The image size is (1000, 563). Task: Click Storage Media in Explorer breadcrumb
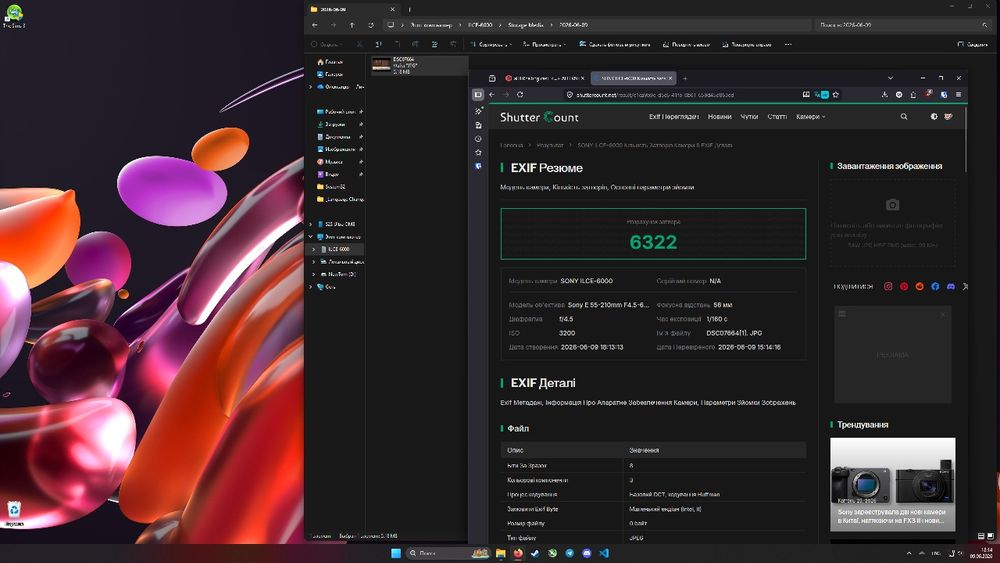click(x=526, y=25)
